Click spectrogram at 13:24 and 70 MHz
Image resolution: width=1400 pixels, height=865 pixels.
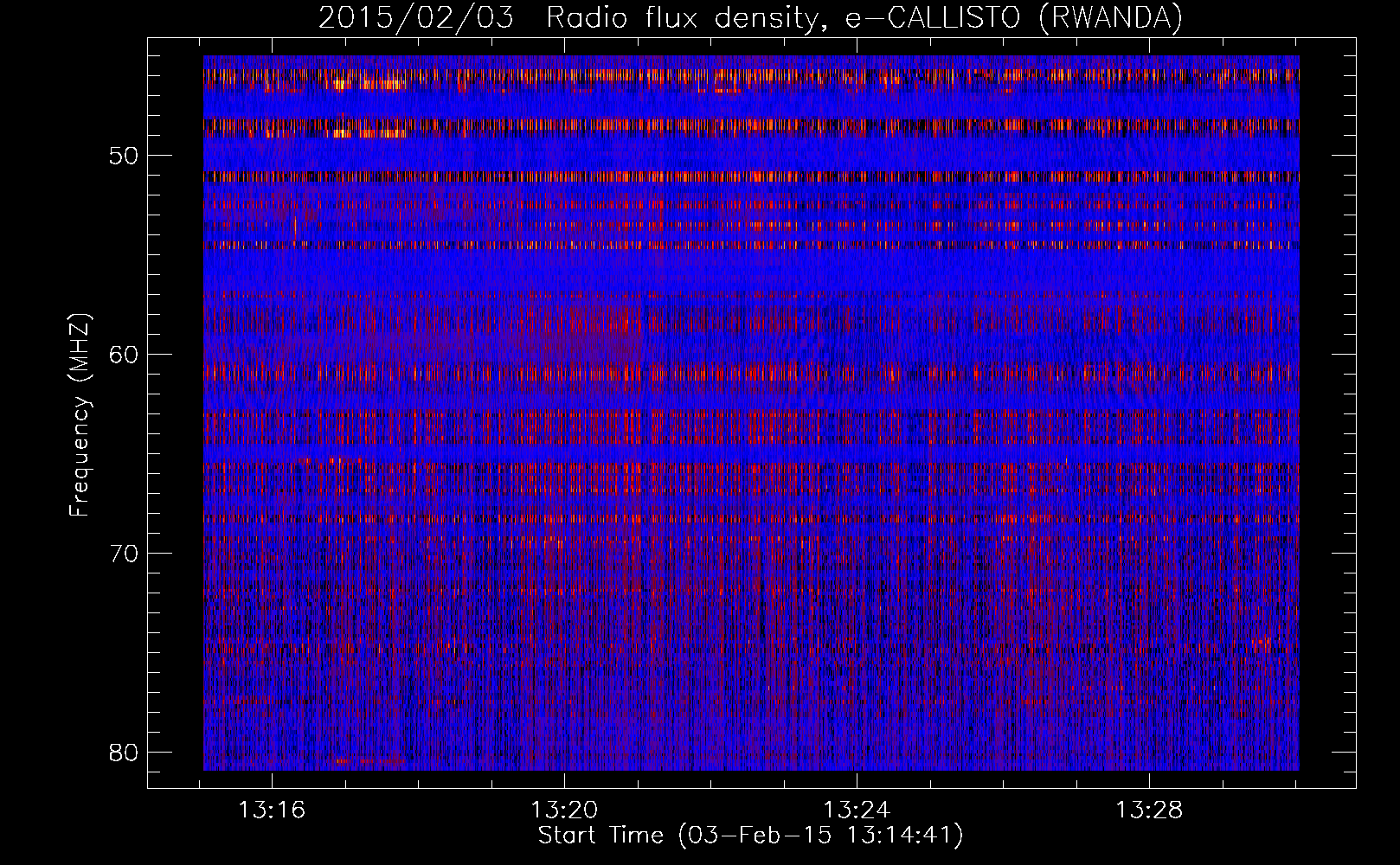click(857, 553)
